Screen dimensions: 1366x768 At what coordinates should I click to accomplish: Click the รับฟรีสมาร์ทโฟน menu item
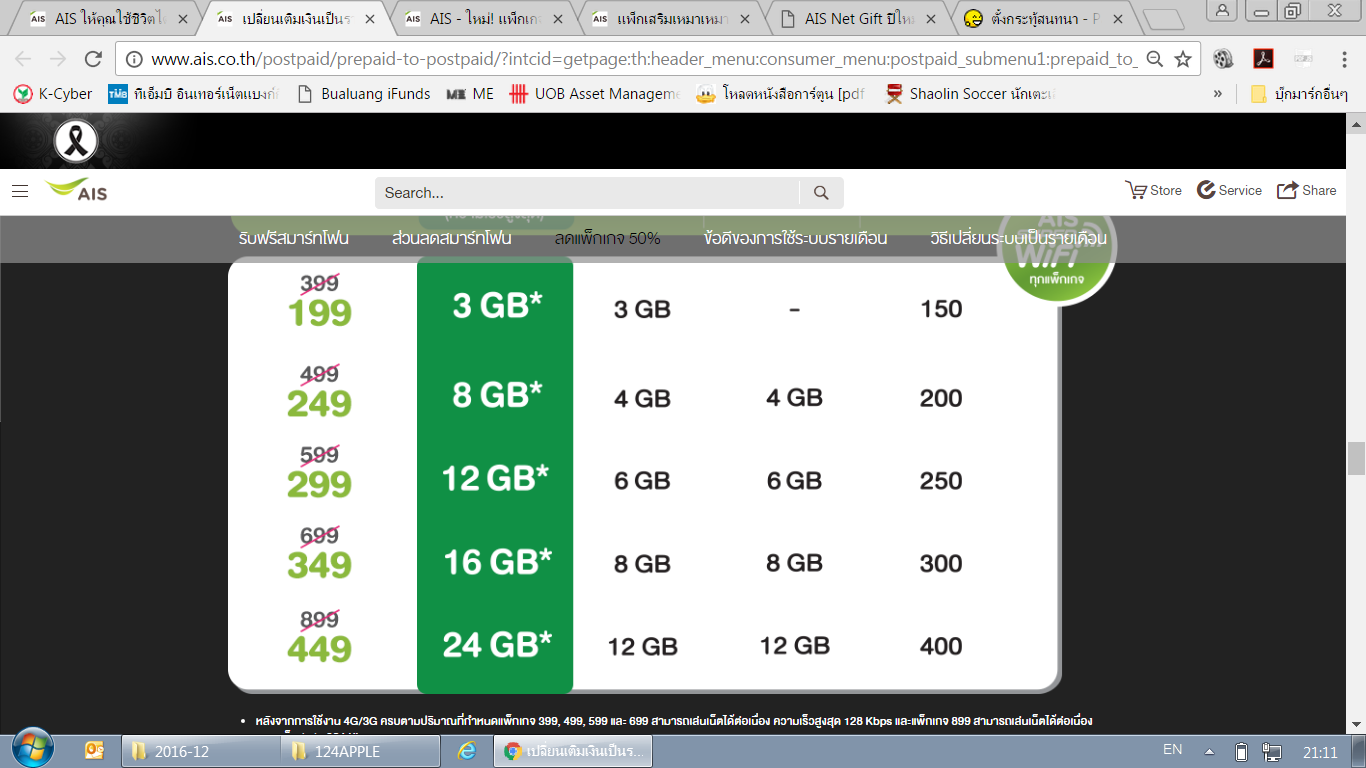tap(294, 239)
